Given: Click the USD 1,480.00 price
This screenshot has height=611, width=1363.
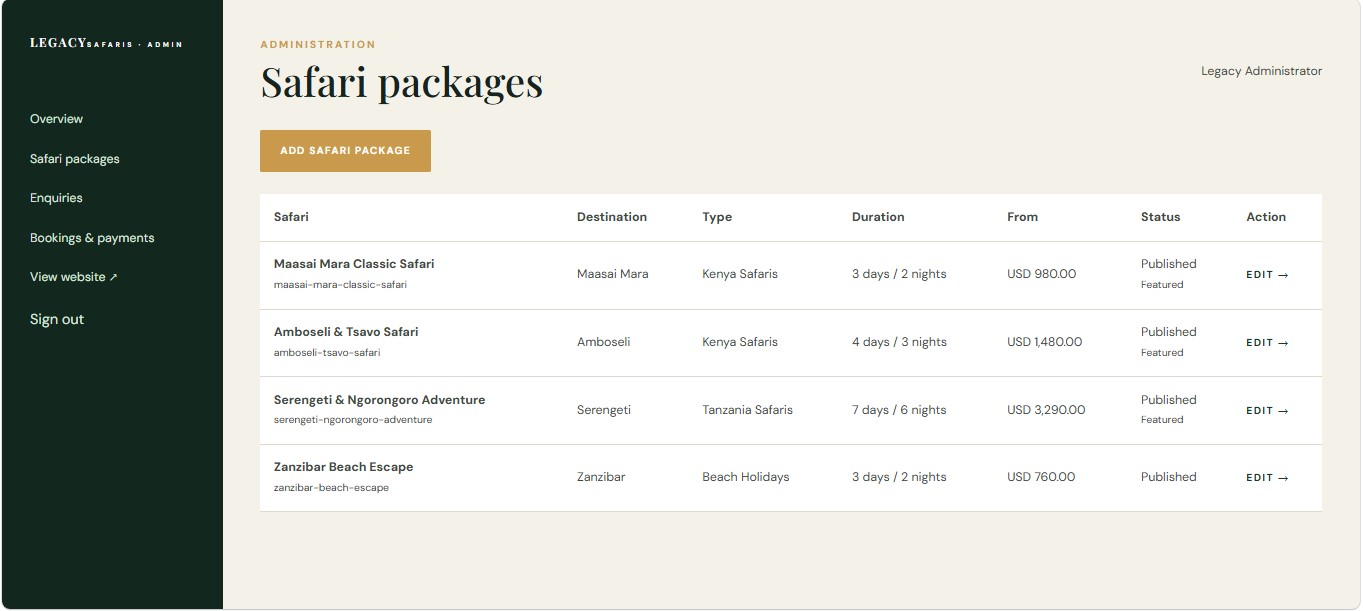Looking at the screenshot, I should pos(1045,342).
